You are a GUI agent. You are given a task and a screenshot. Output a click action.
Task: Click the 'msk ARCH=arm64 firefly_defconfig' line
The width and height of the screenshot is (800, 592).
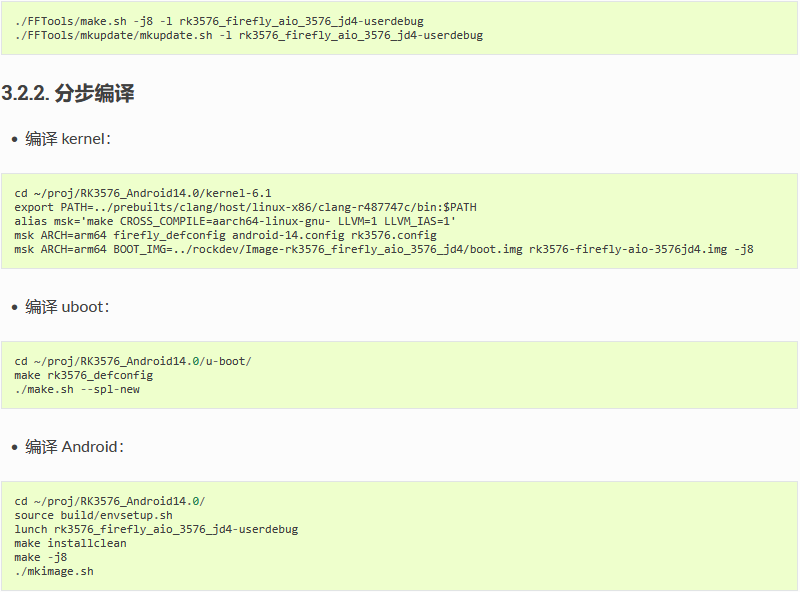click(226, 235)
